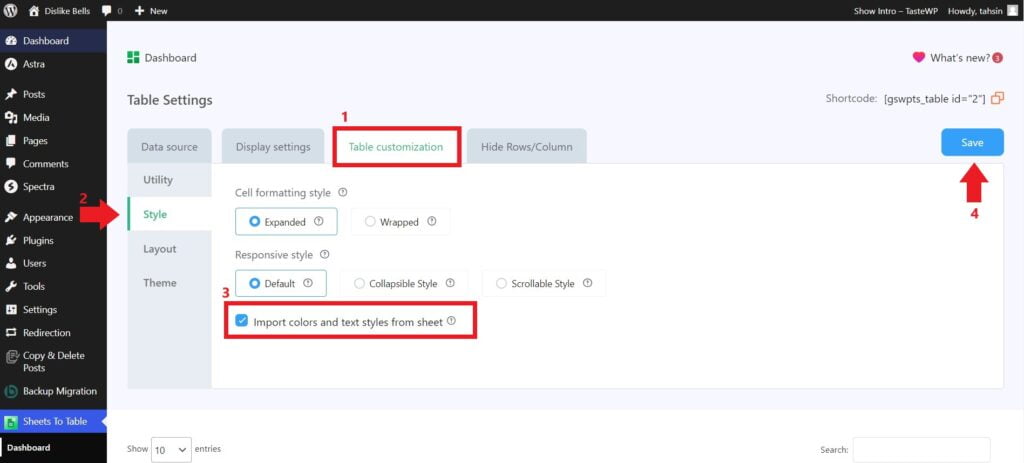Choose Collapsible Style radio option
This screenshot has width=1024, height=463.
click(359, 283)
